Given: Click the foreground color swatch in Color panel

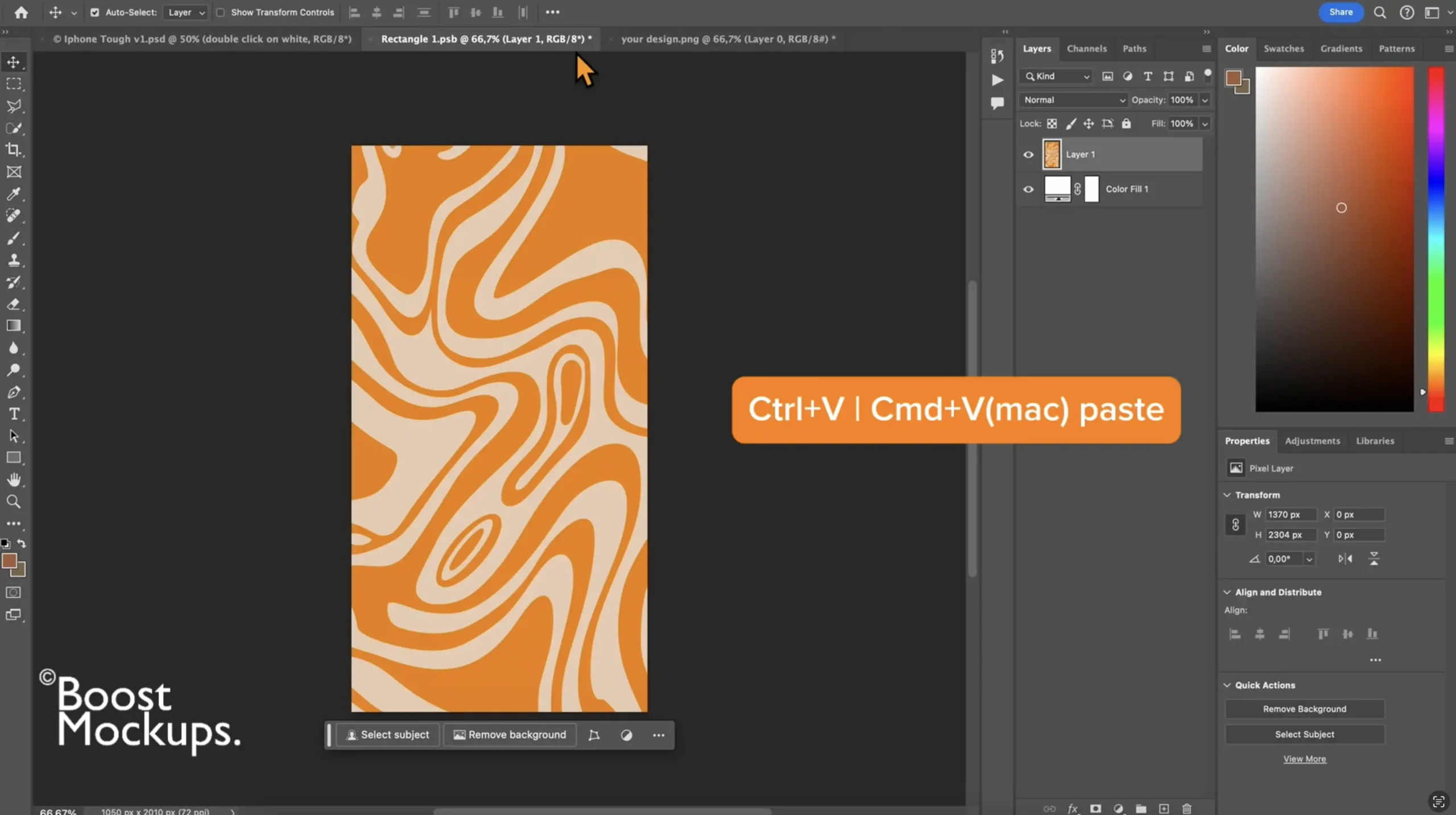Looking at the screenshot, I should pos(1233,78).
